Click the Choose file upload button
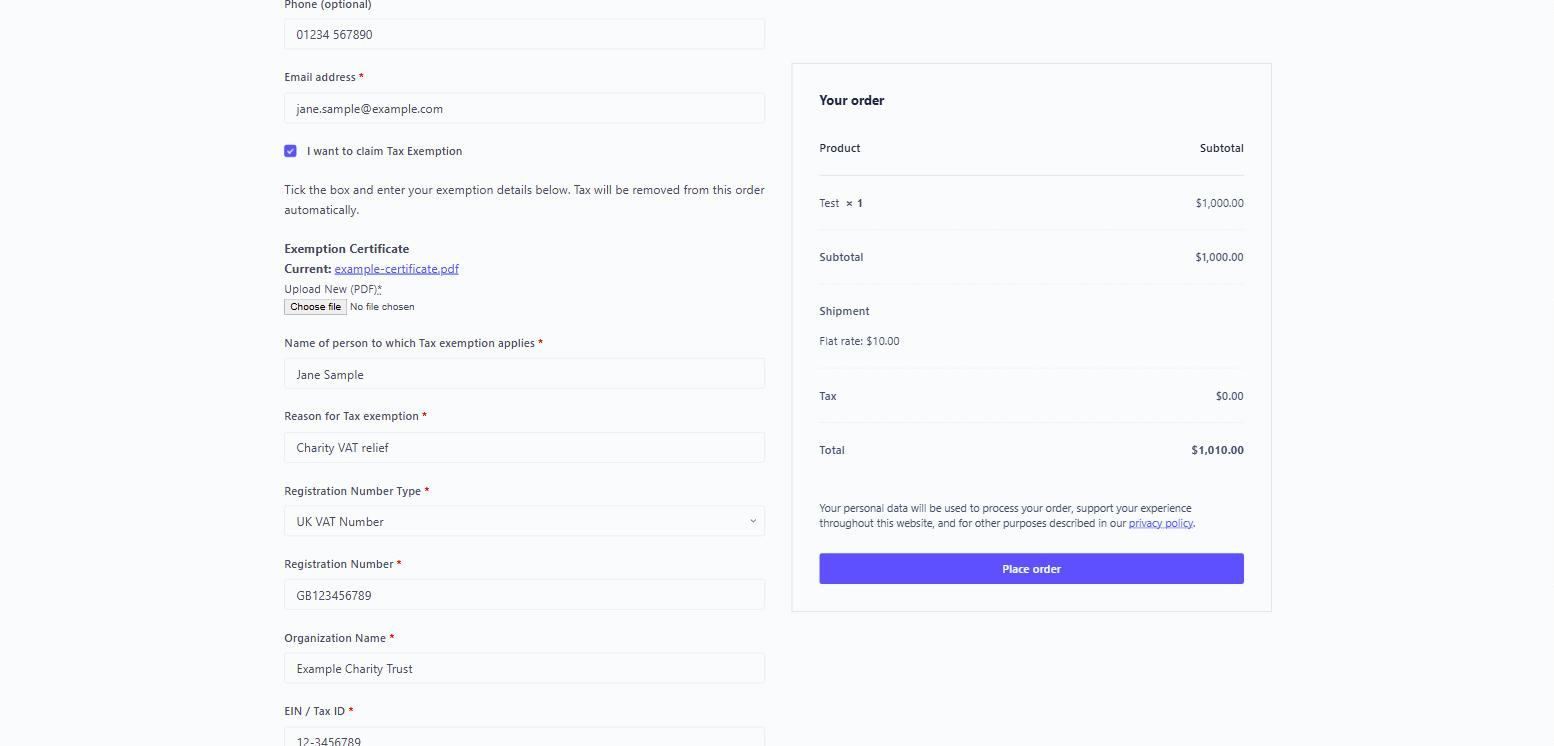Screen dimensions: 1554x746 click(x=315, y=307)
